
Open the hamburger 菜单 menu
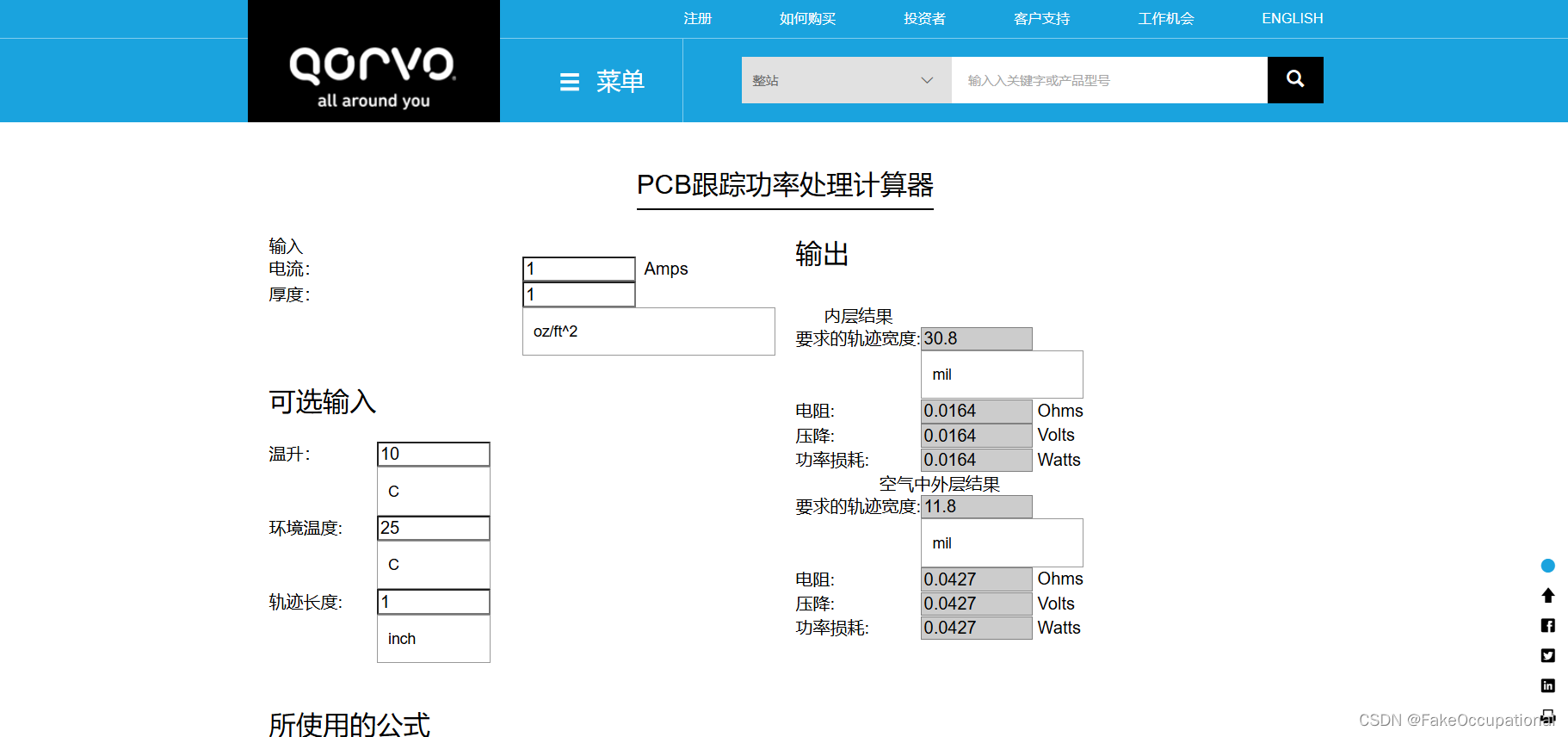(602, 82)
